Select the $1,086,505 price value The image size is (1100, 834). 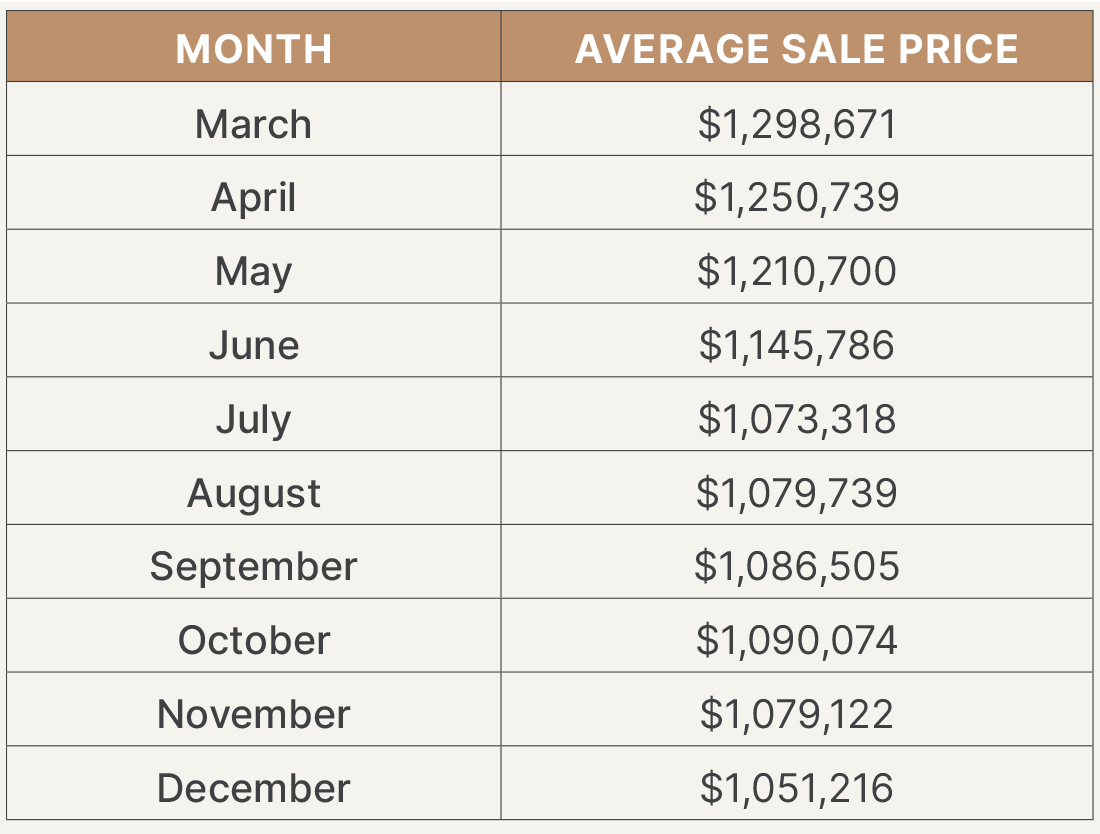[x=796, y=566]
